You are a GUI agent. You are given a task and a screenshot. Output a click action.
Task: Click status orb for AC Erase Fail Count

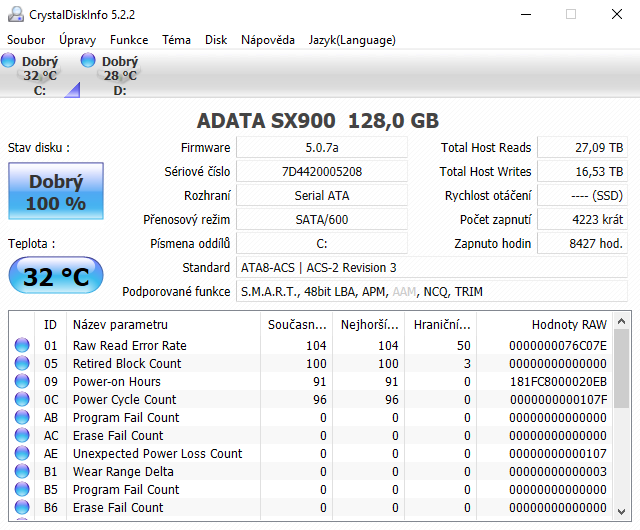tap(22, 435)
